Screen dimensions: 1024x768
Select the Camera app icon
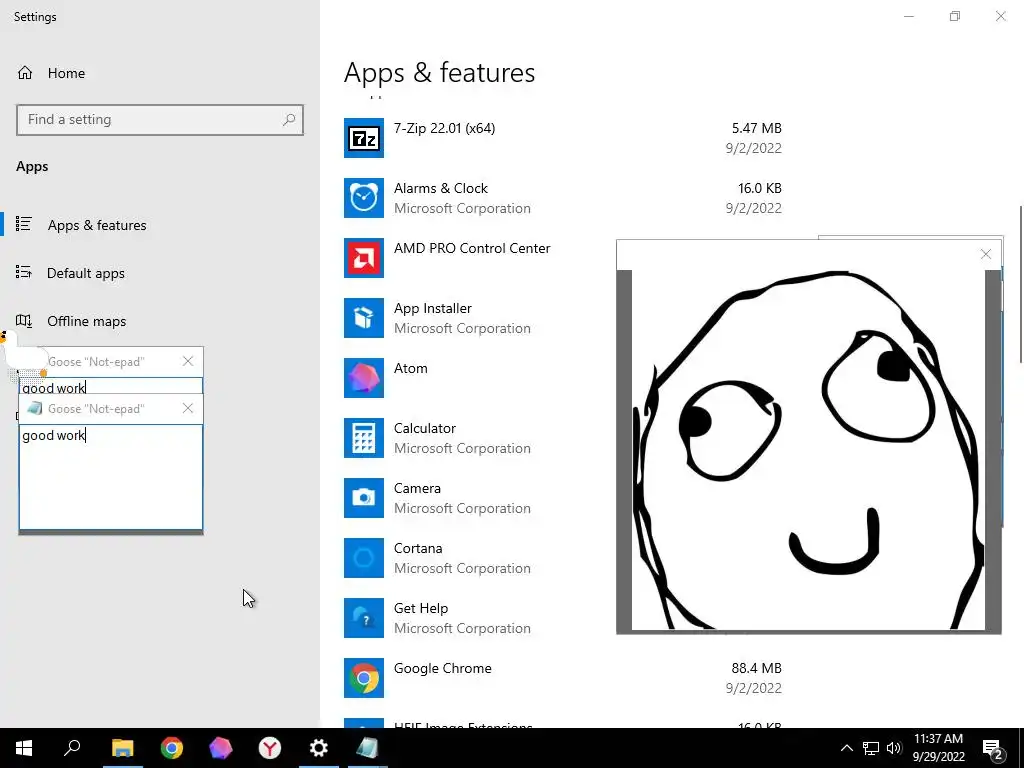point(364,498)
